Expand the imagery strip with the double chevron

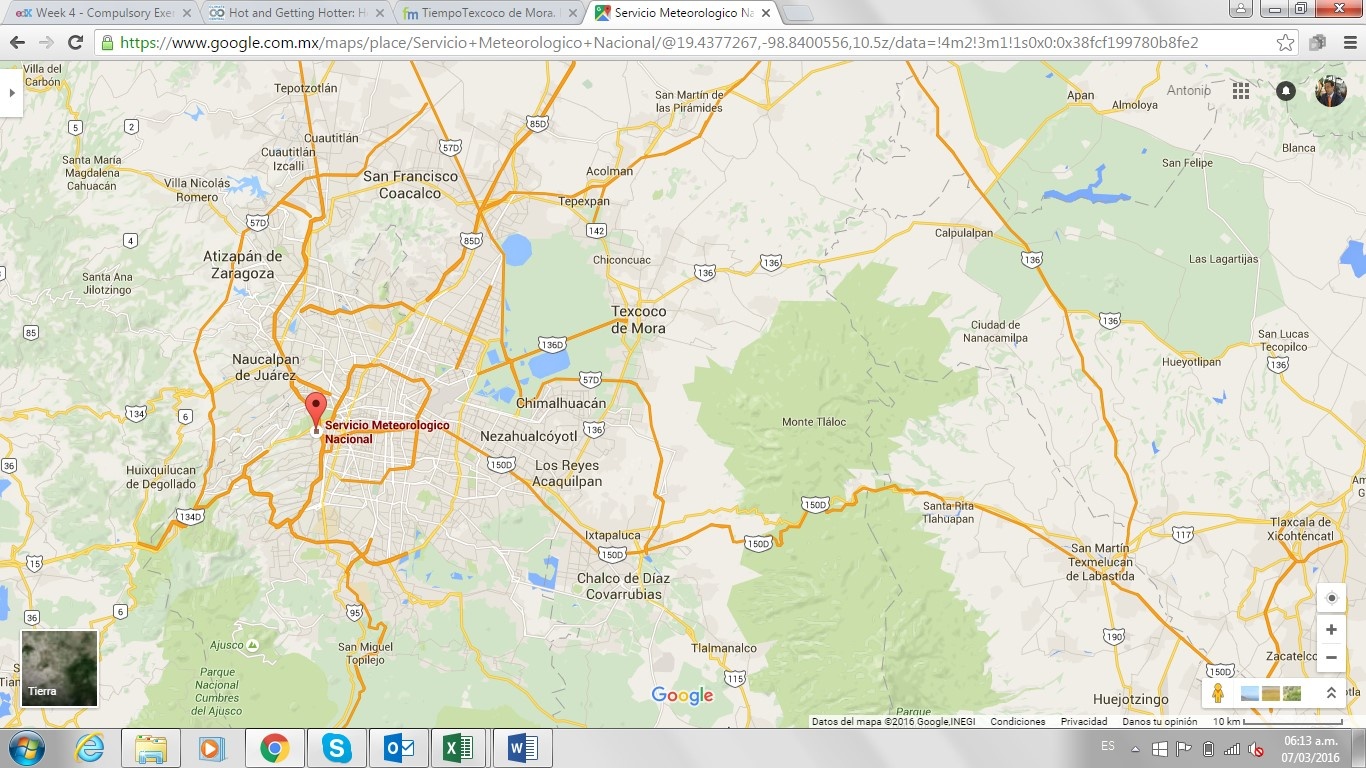point(1331,693)
